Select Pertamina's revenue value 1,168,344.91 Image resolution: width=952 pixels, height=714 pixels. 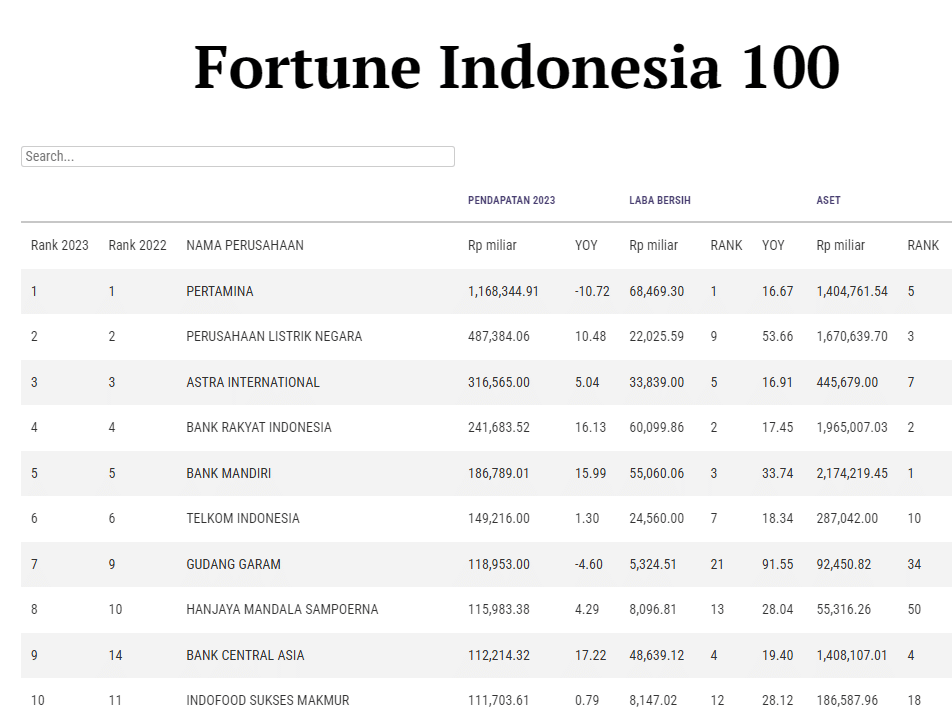coord(503,291)
